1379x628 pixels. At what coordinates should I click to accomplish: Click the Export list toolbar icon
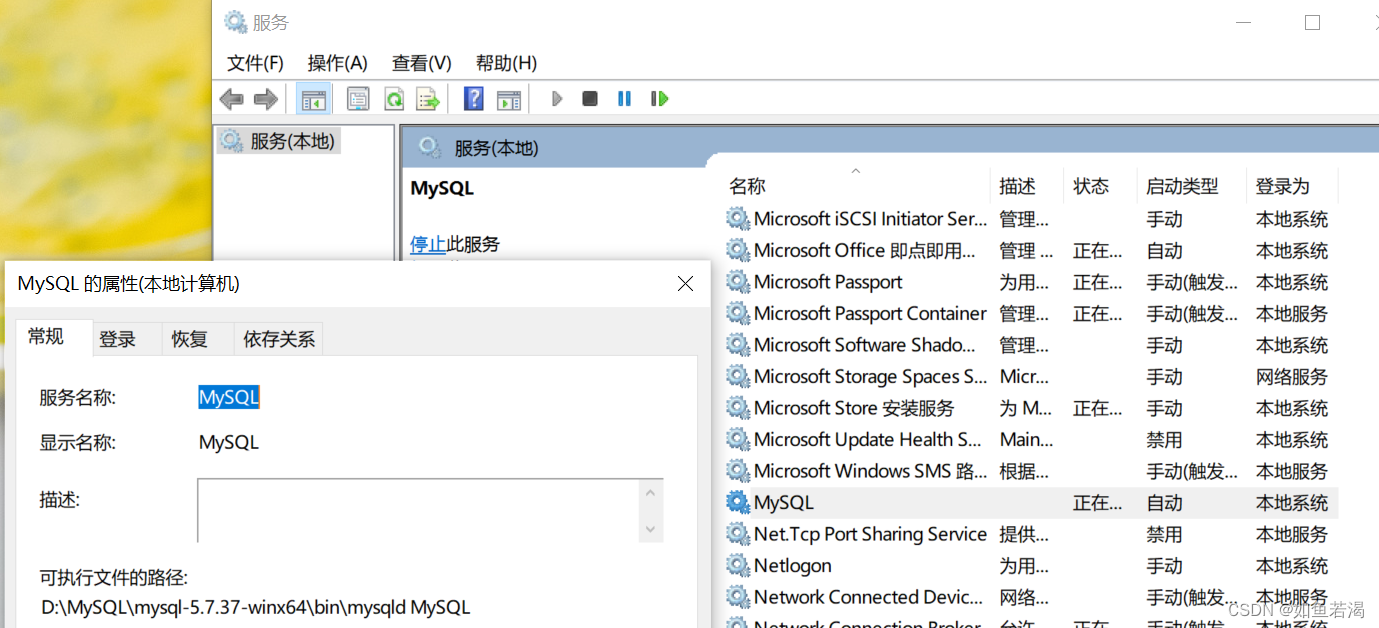tap(428, 99)
